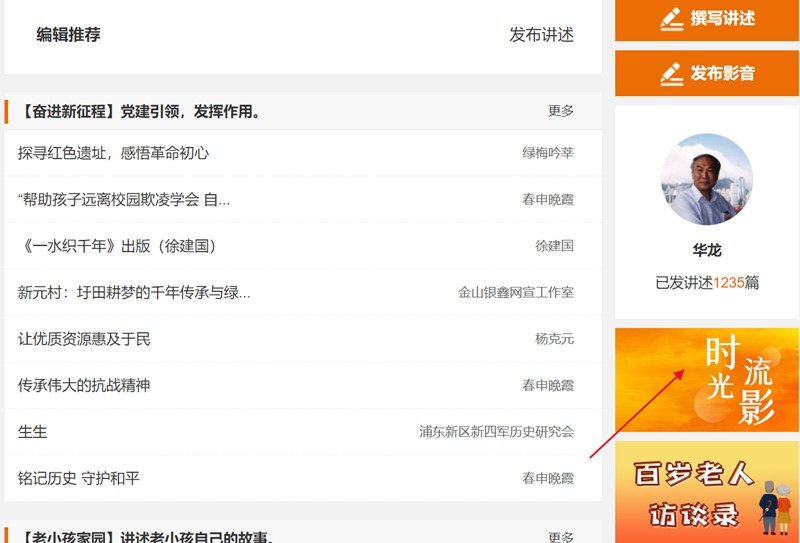The width and height of the screenshot is (800, 543).
Task: Open article 探寻红色遗址，感悟革命初心
Action: pyautogui.click(x=113, y=153)
